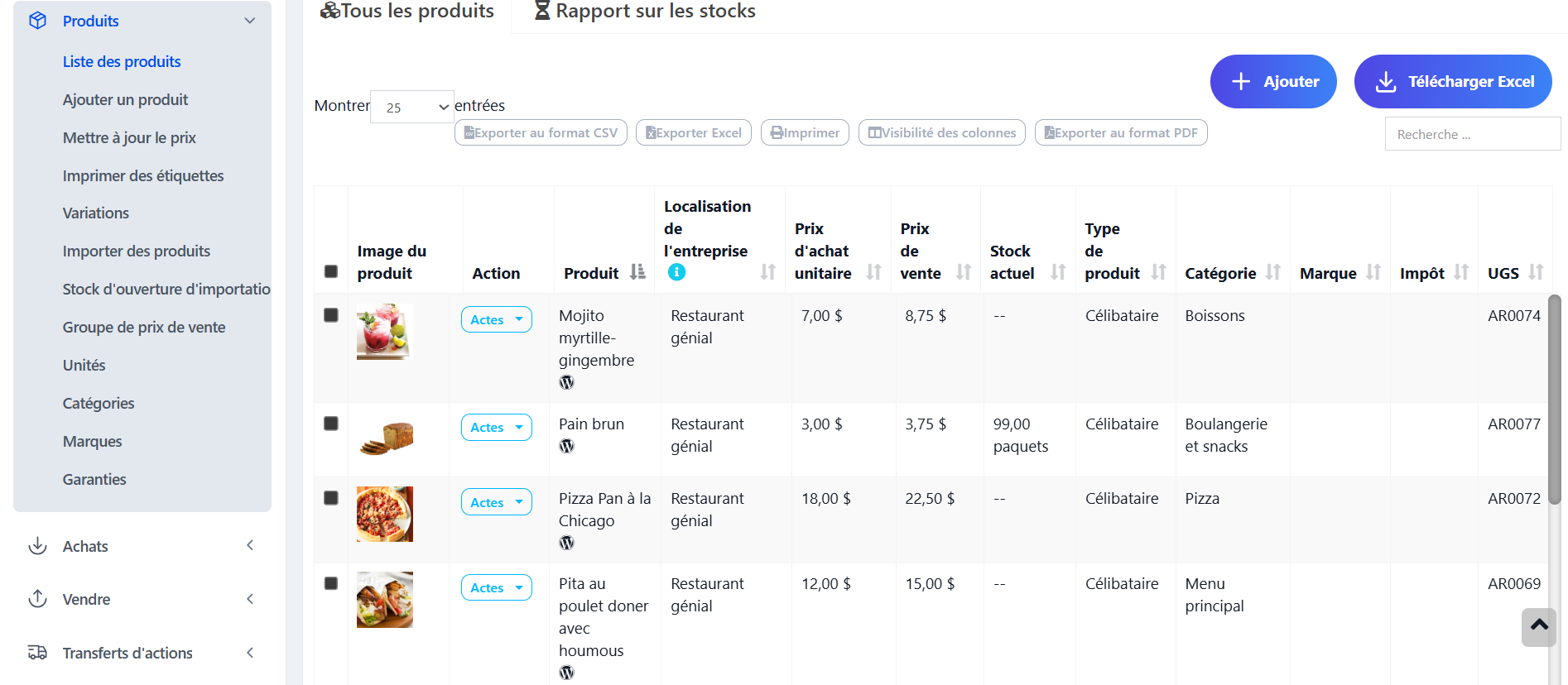This screenshot has width=1568, height=685.
Task: Sort by Stock actuel column sort icon
Action: pyautogui.click(x=1058, y=272)
